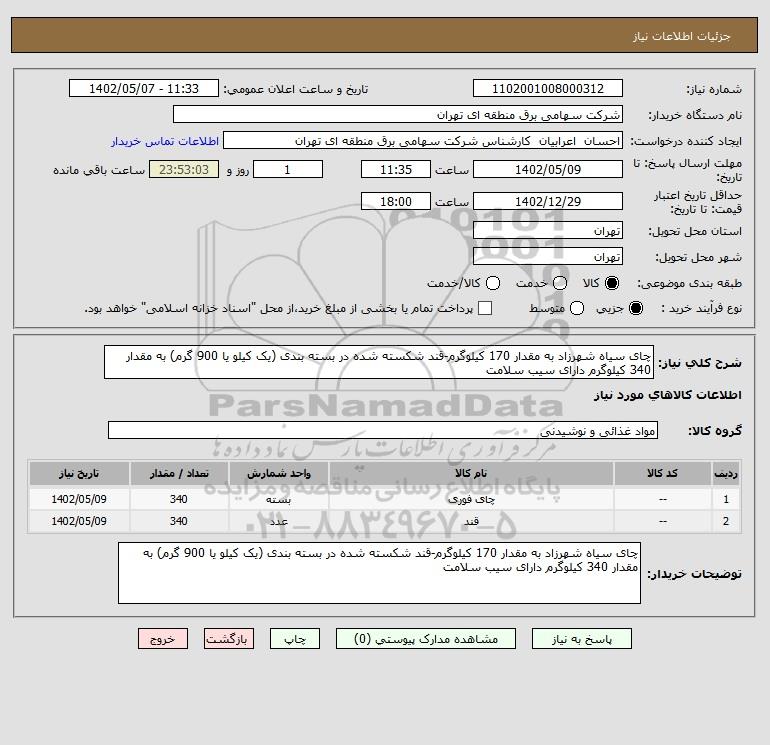Click the مشاهده مدارک پیوستی button

point(426,639)
